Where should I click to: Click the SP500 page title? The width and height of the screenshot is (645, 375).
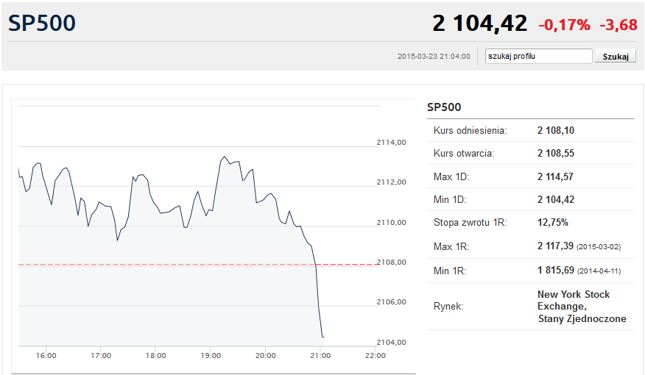[42, 23]
